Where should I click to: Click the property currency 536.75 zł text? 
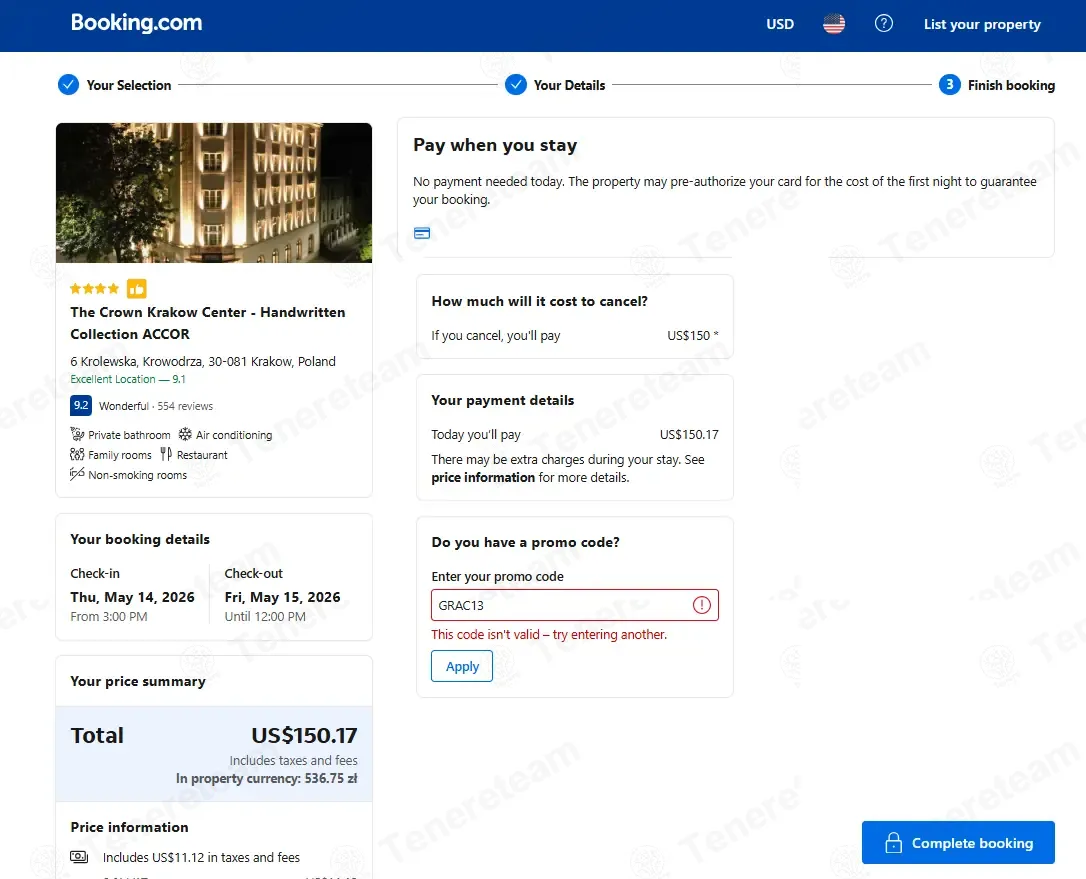pyautogui.click(x=267, y=779)
